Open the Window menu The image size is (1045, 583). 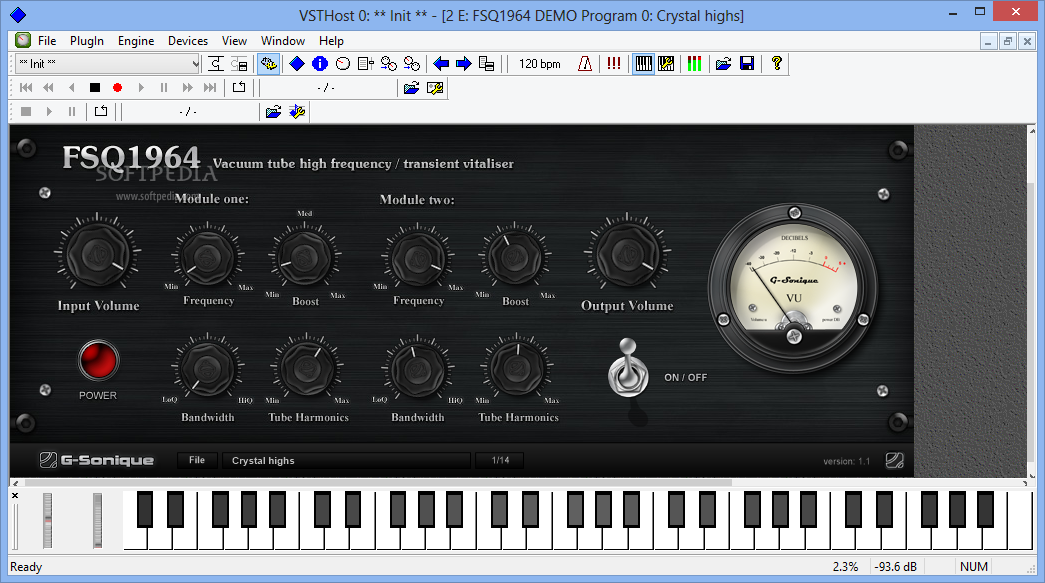point(283,41)
